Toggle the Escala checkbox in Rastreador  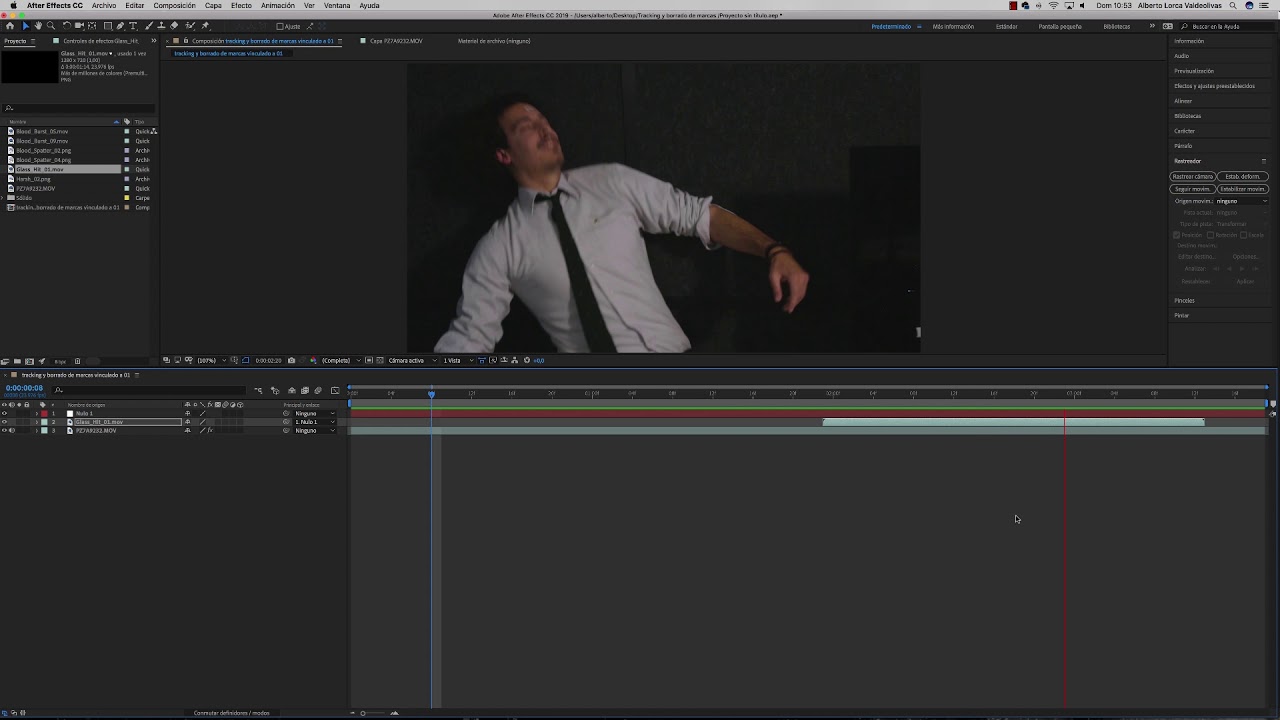pyautogui.click(x=1243, y=235)
